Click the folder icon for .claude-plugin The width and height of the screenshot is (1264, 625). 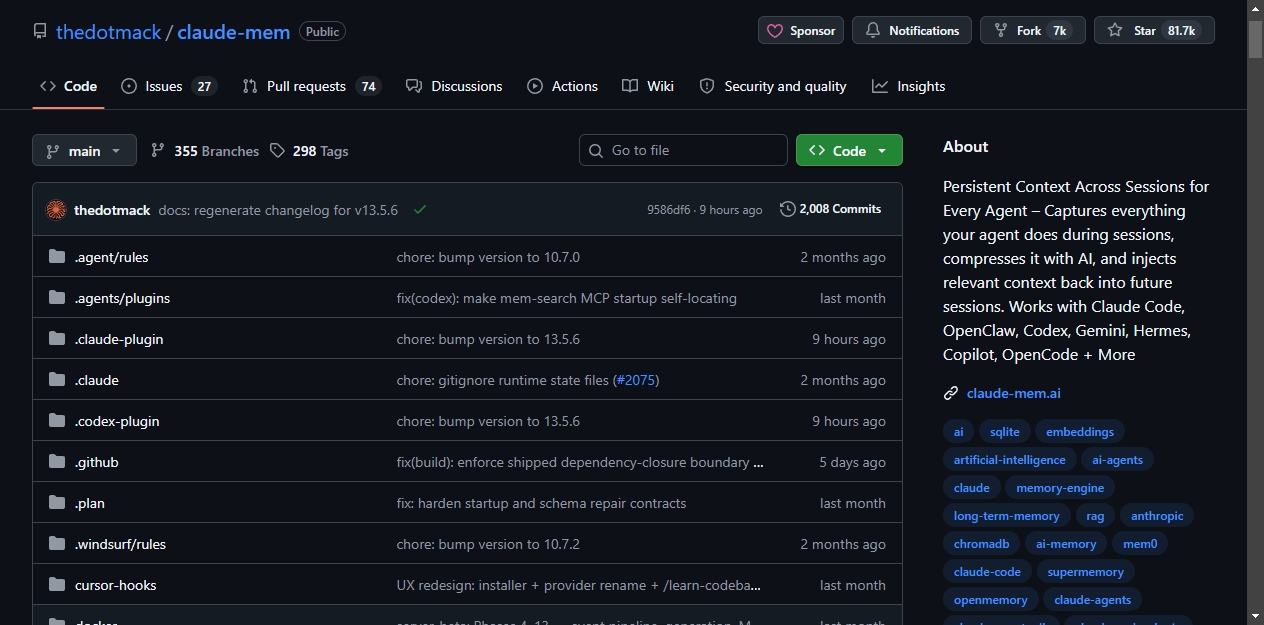point(57,339)
